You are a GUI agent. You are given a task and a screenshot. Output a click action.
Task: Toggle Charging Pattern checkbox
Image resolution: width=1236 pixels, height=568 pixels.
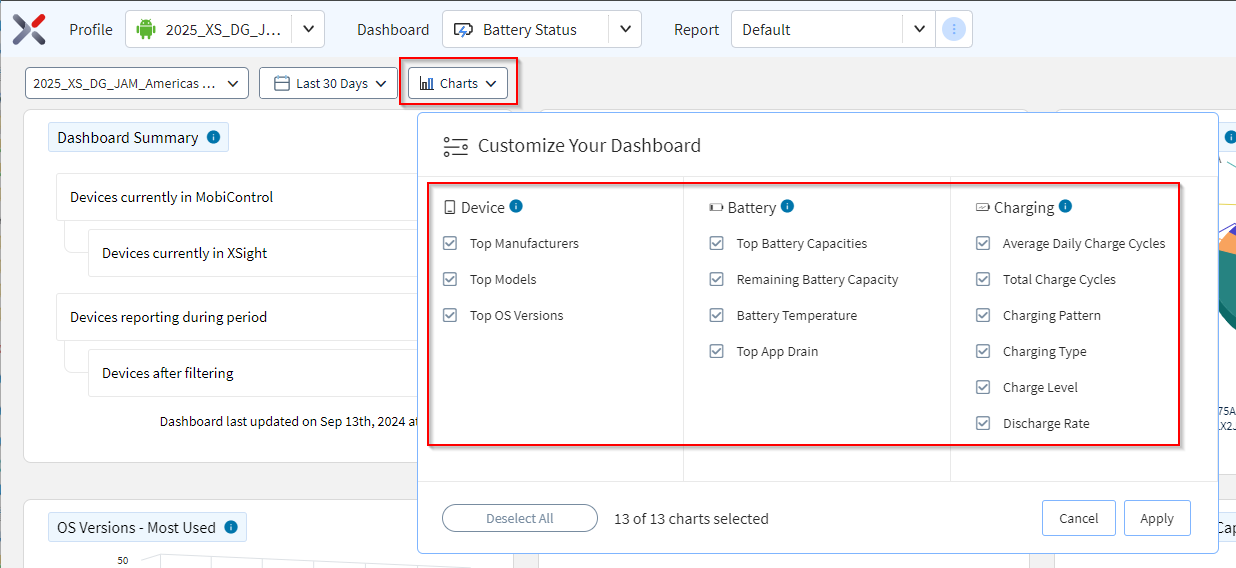[983, 315]
